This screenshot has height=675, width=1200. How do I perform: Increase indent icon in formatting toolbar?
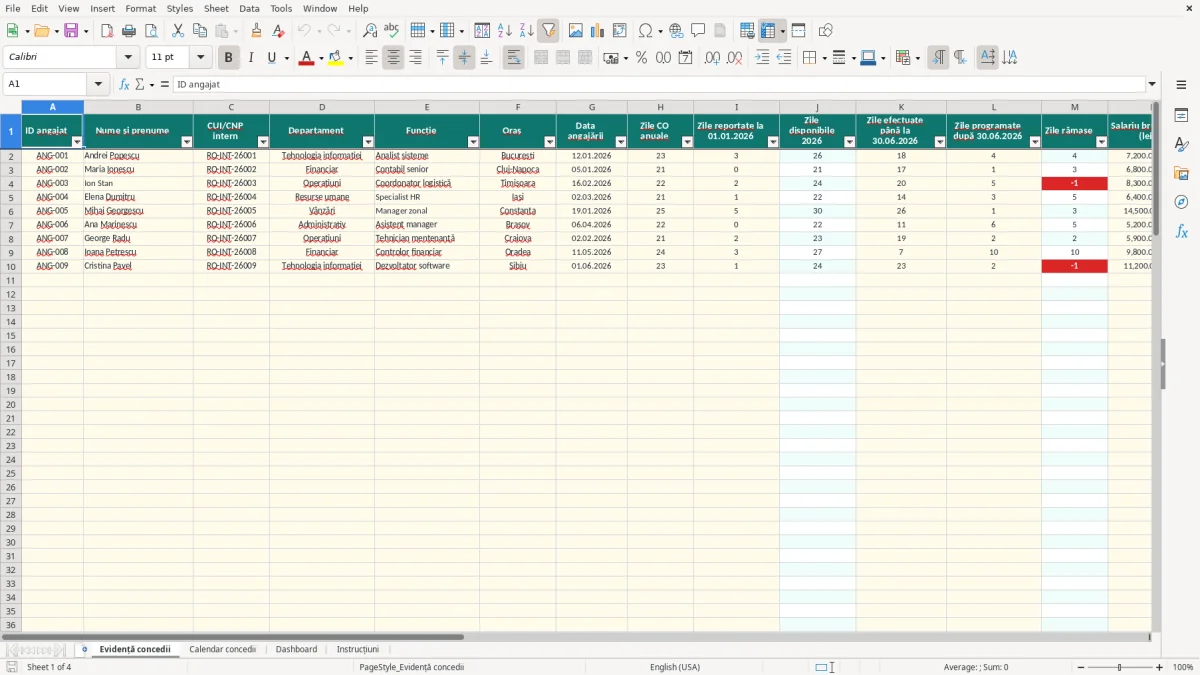coord(762,58)
